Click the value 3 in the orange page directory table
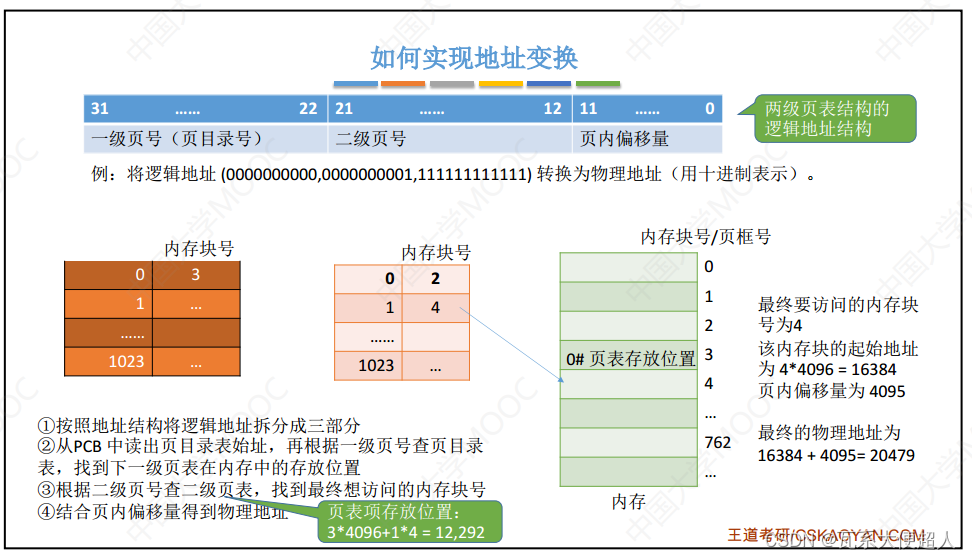Viewport: 972px width, 560px height. pyautogui.click(x=196, y=275)
